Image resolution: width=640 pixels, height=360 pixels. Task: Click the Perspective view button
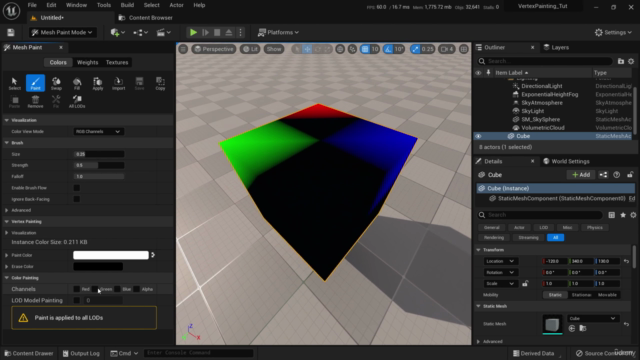[214, 49]
